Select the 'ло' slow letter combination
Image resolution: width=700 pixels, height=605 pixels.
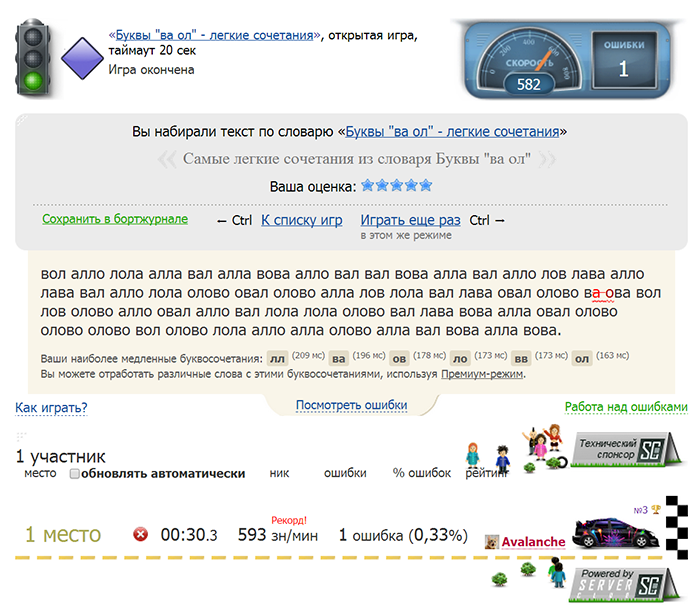coord(460,359)
